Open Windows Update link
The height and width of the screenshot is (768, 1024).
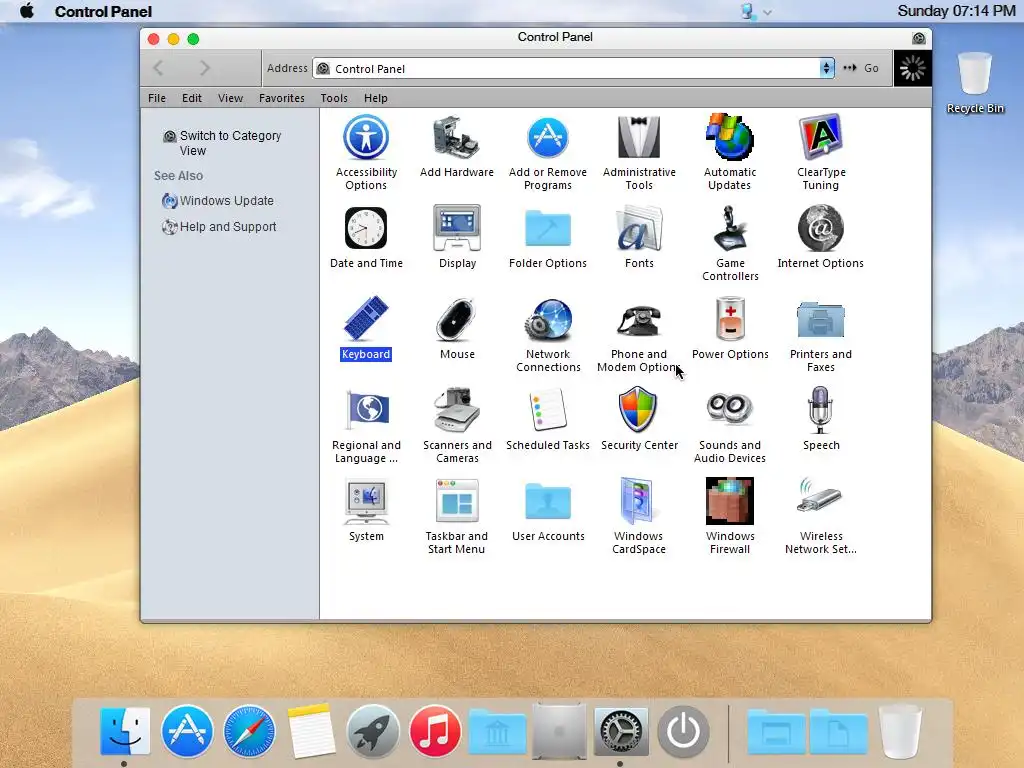[x=227, y=200]
